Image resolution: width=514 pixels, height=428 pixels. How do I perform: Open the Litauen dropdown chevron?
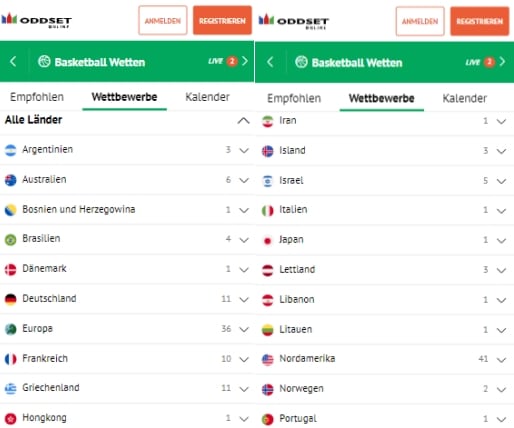tap(501, 330)
